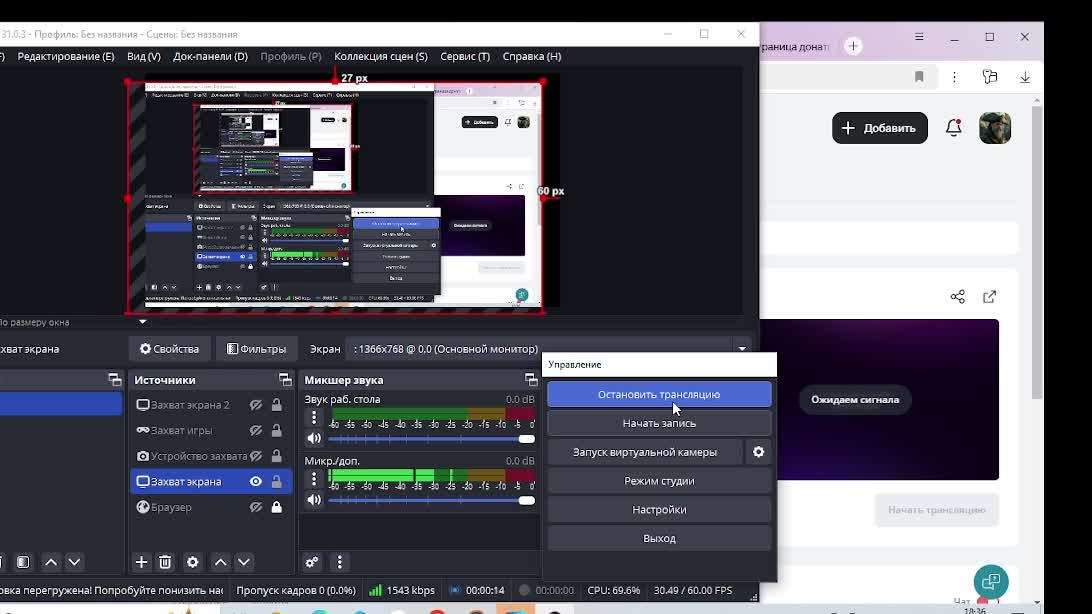Show the Устройство захвата source
This screenshot has height=614, width=1092.
256,456
